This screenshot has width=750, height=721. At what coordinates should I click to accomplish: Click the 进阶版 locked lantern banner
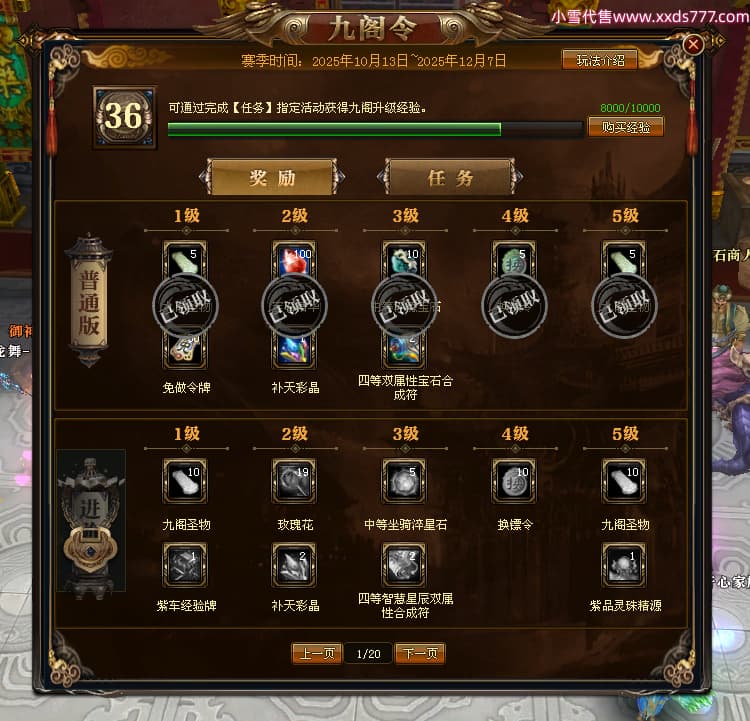click(91, 521)
